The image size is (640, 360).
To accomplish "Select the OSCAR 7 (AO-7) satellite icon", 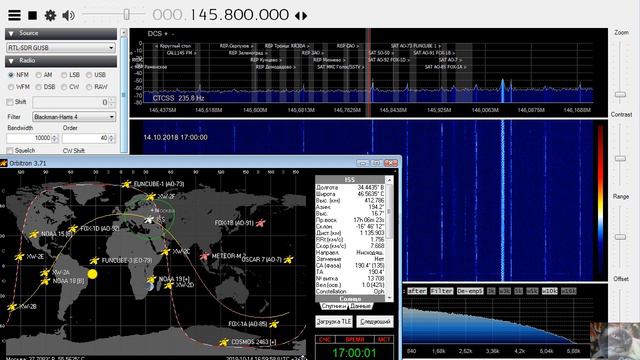I will click(289, 259).
